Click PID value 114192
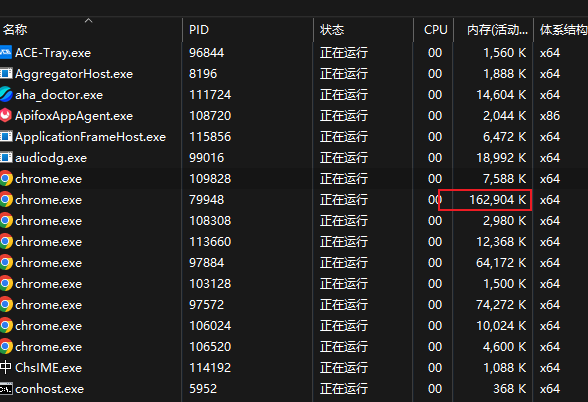 tap(210, 368)
